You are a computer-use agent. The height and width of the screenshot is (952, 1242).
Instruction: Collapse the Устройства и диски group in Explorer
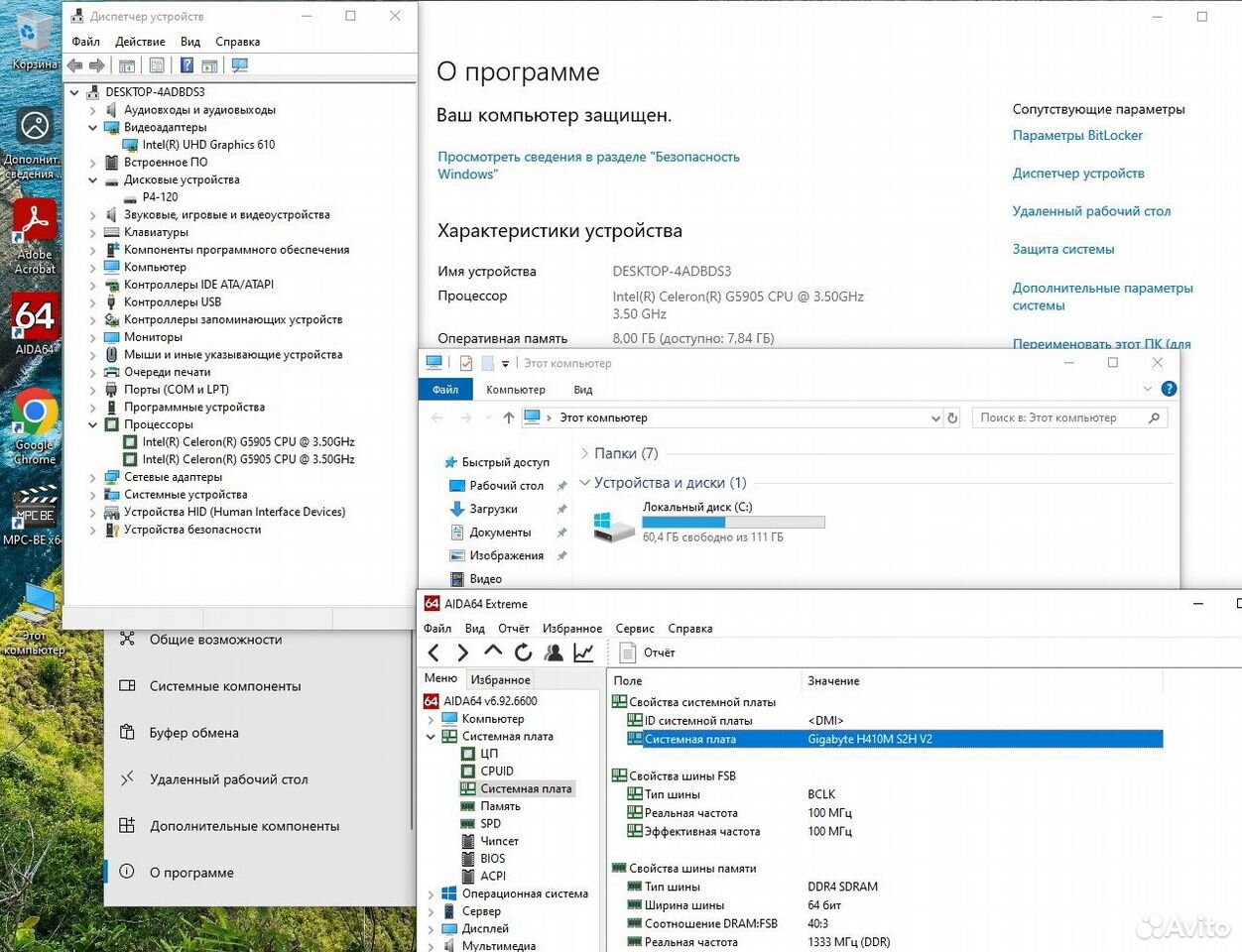tap(584, 483)
